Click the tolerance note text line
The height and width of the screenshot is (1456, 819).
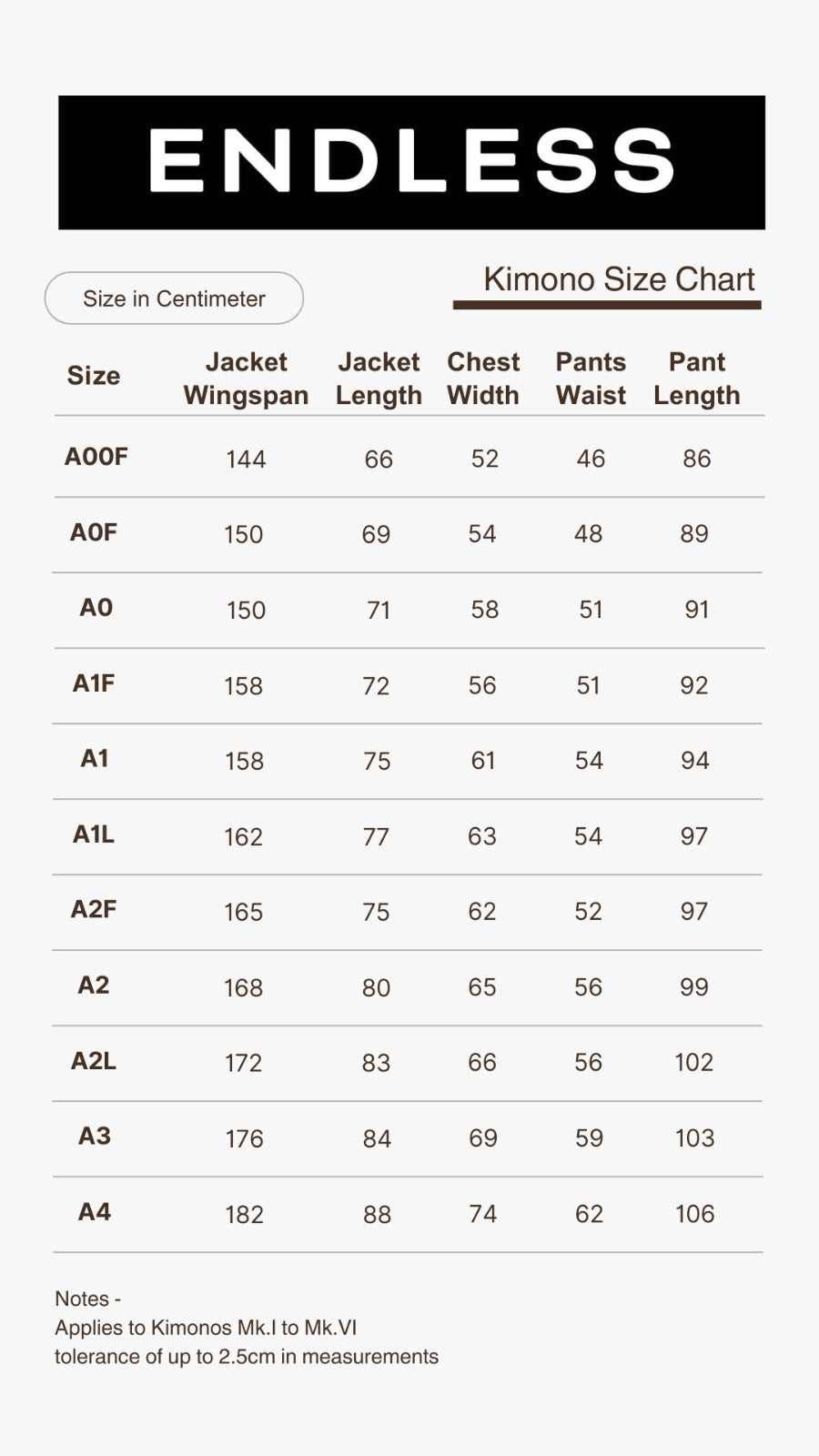247,1357
